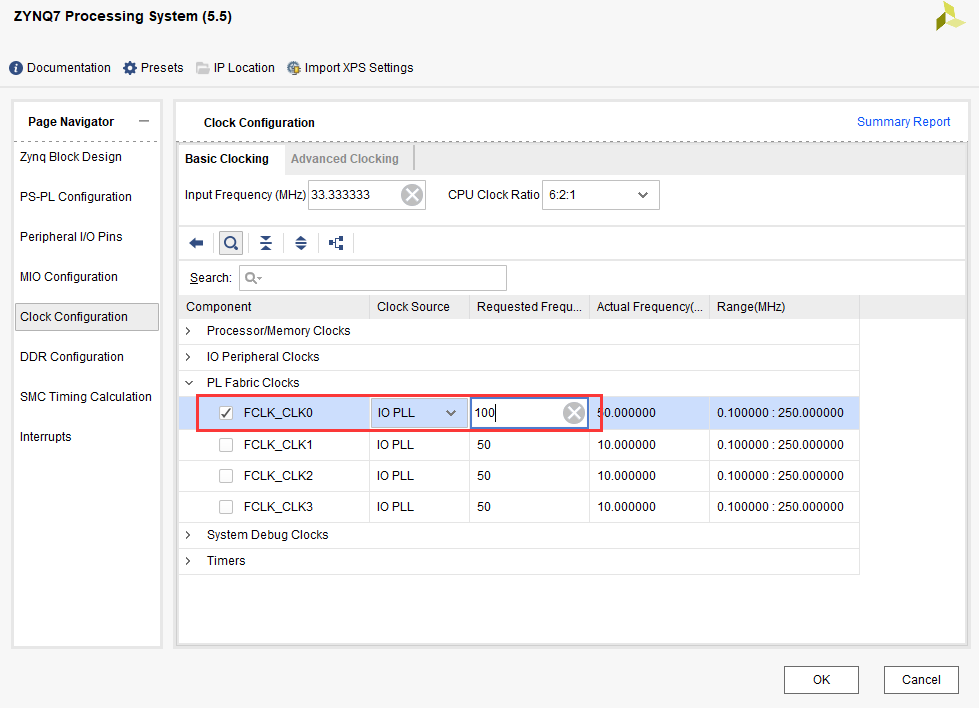Click the Cancel button
979x708 pixels.
921,679
